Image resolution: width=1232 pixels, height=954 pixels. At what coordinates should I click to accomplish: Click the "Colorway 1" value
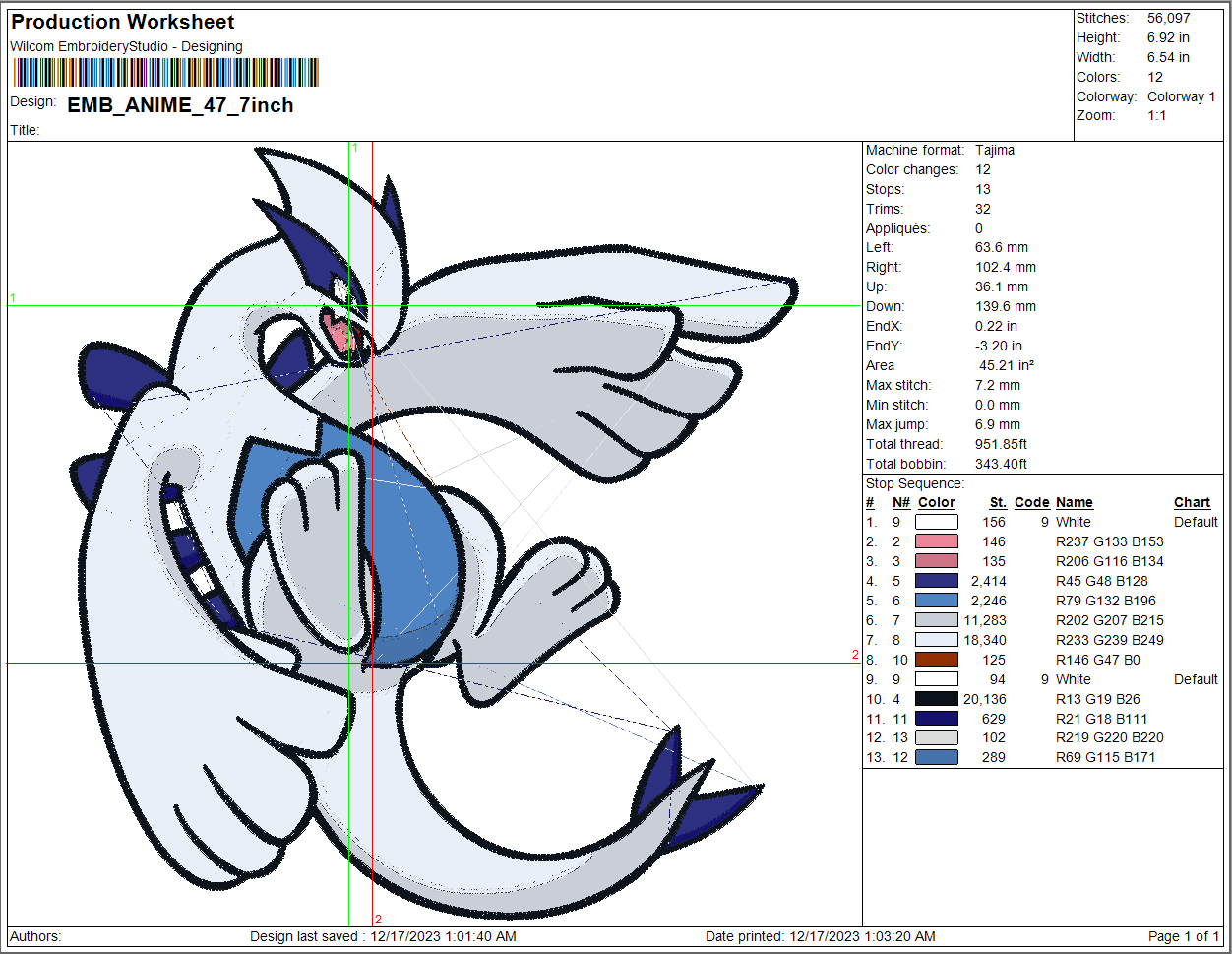(x=1181, y=96)
